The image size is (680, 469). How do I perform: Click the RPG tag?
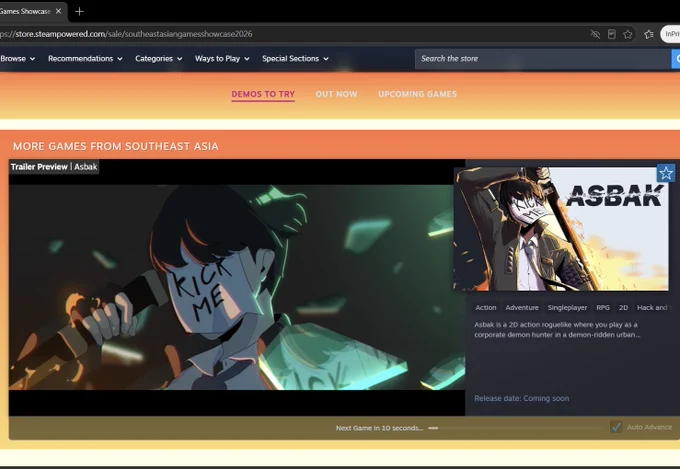(x=603, y=308)
